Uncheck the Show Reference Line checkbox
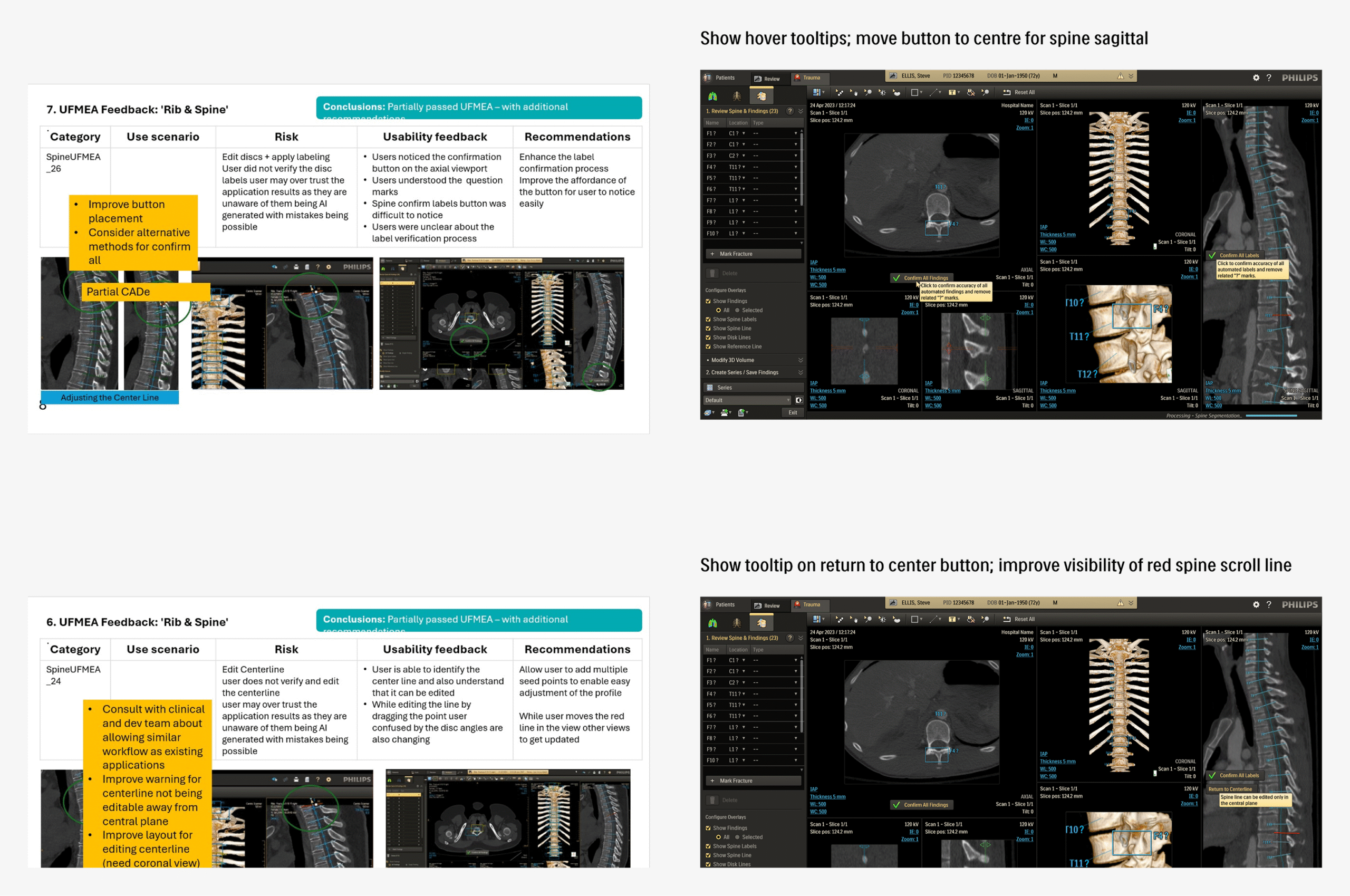 click(x=708, y=347)
